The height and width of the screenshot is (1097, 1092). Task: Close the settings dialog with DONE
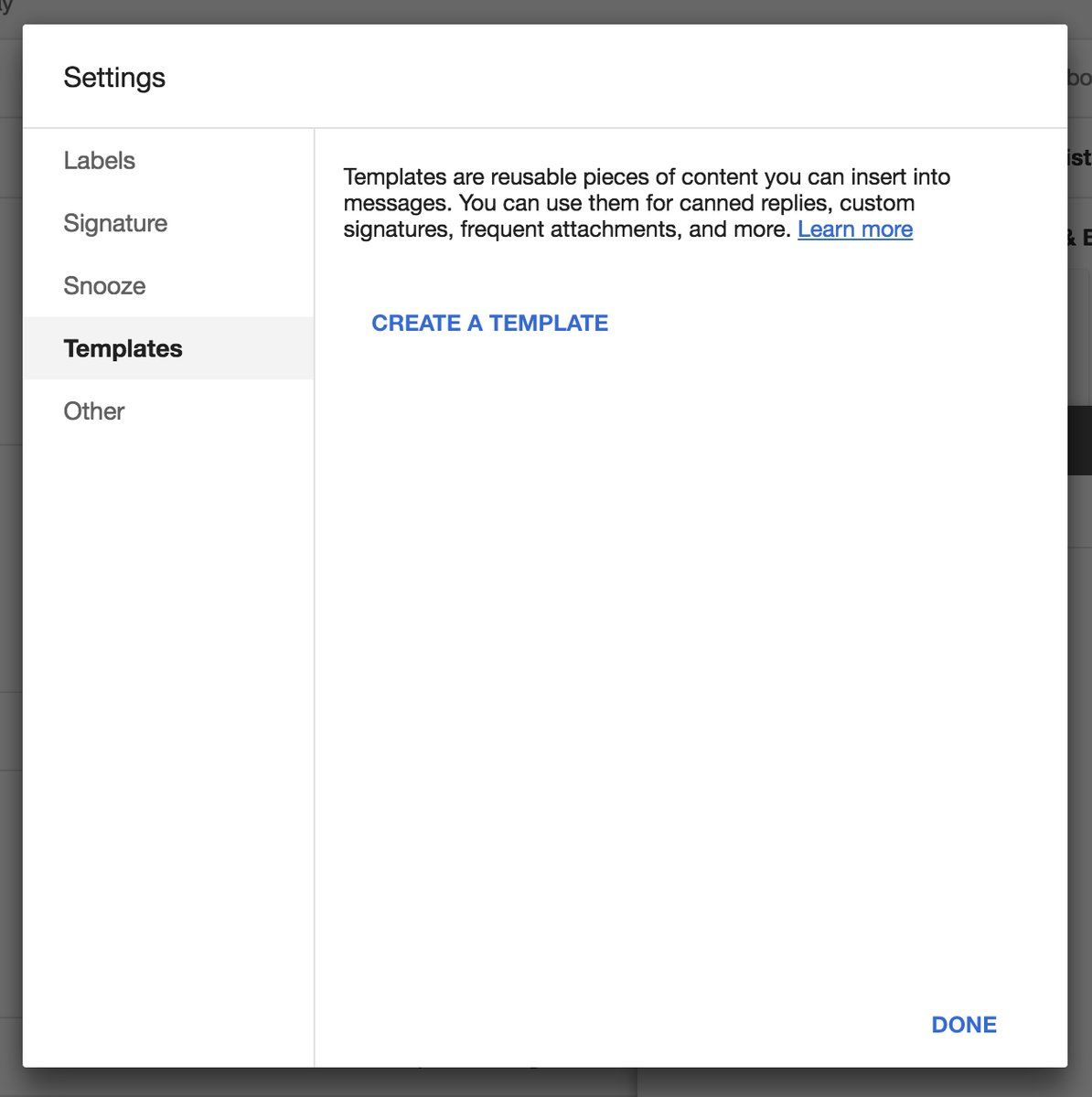click(963, 1024)
